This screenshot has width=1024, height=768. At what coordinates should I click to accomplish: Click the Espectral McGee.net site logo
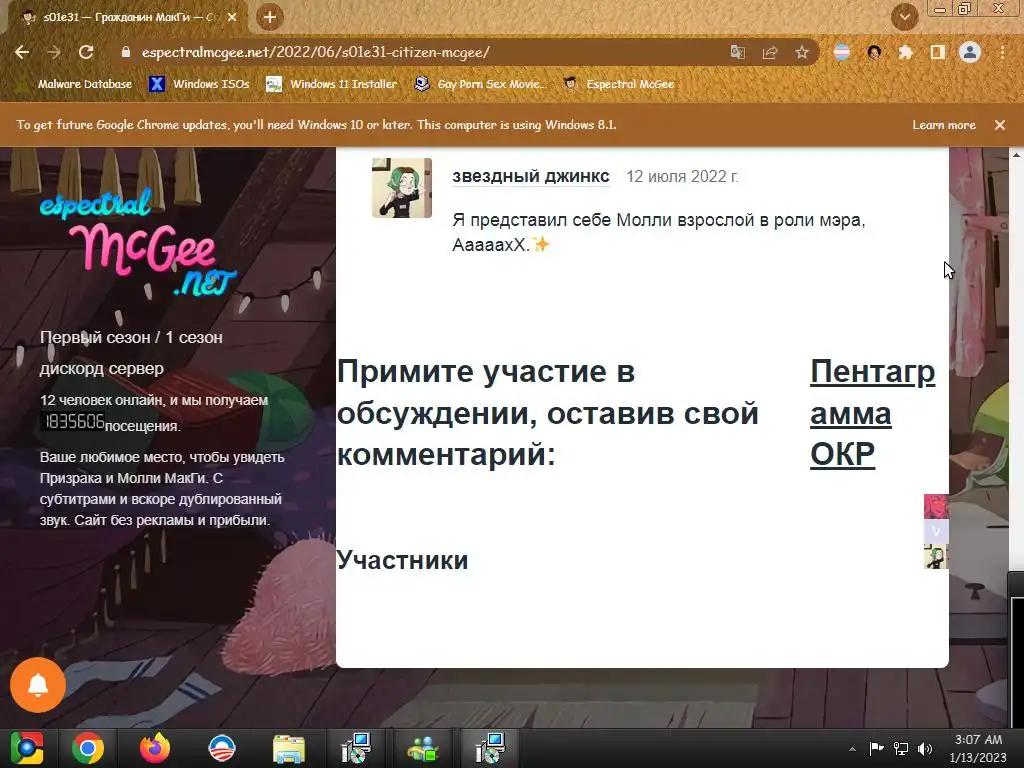(138, 242)
